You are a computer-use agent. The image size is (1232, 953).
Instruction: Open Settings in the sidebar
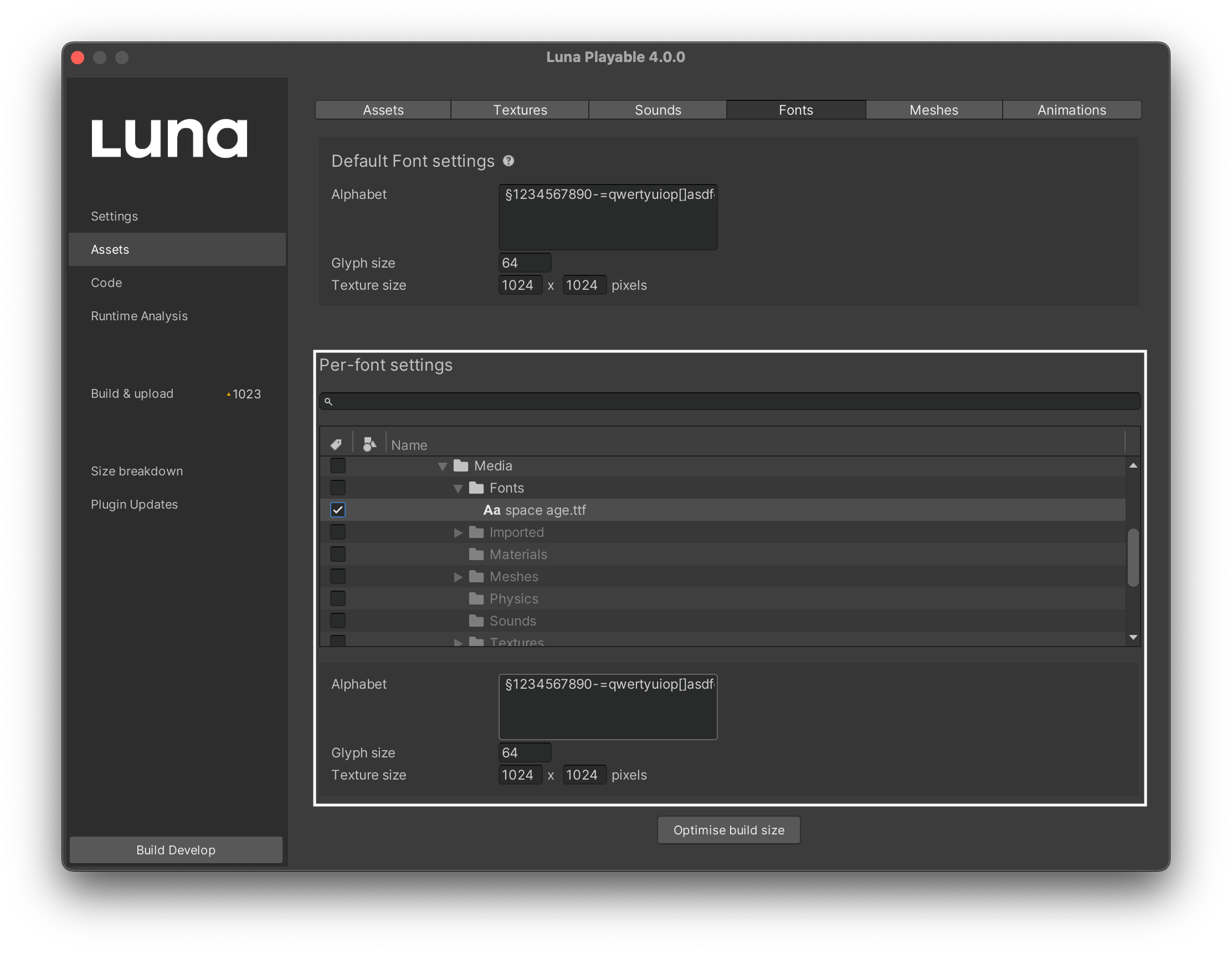[177, 216]
